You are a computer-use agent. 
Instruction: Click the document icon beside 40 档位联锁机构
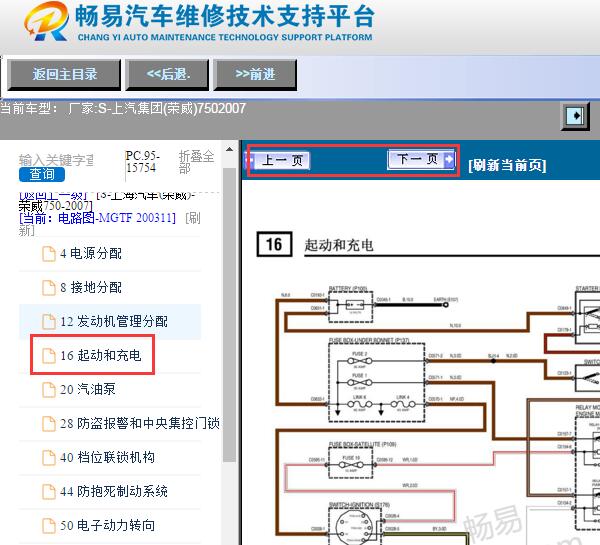49,458
